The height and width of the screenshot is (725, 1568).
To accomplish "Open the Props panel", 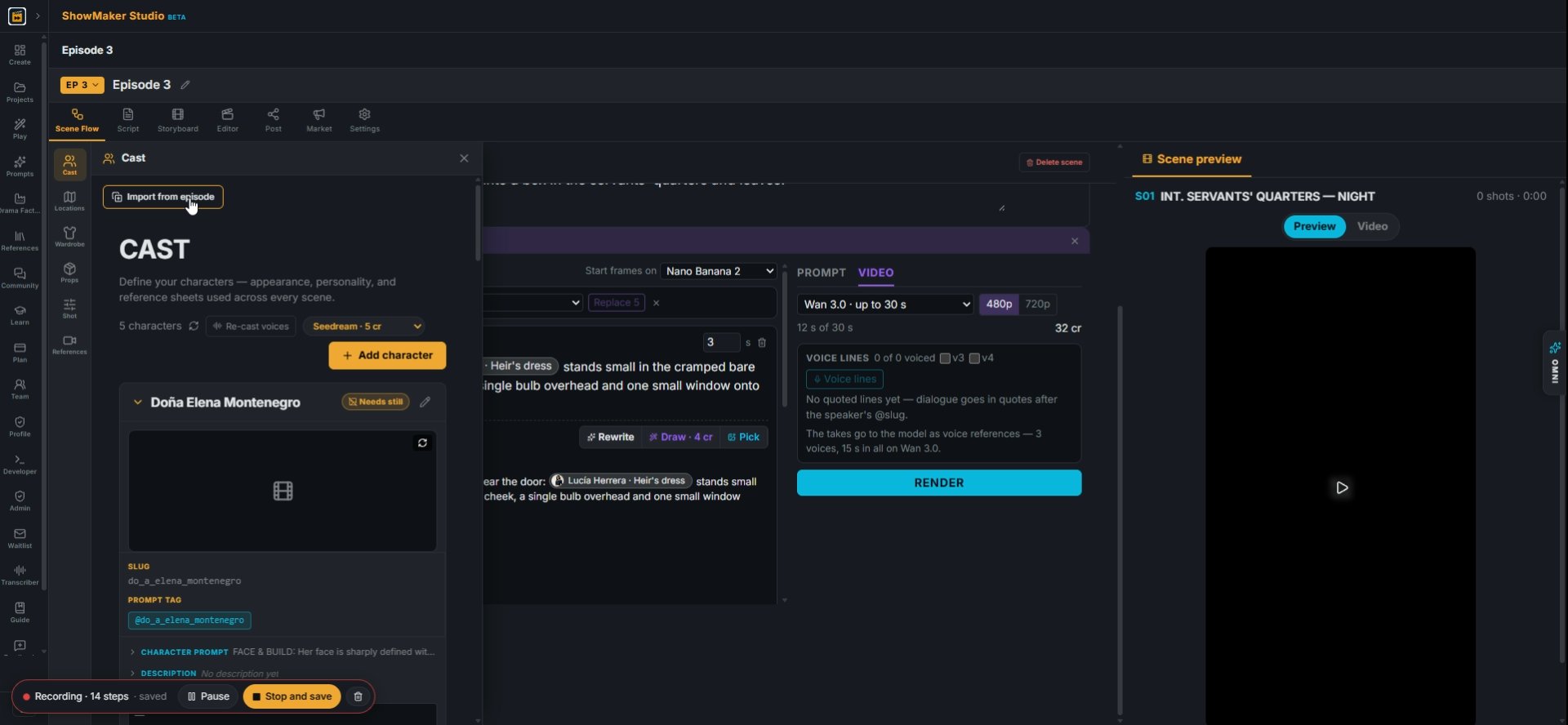I will click(x=69, y=273).
